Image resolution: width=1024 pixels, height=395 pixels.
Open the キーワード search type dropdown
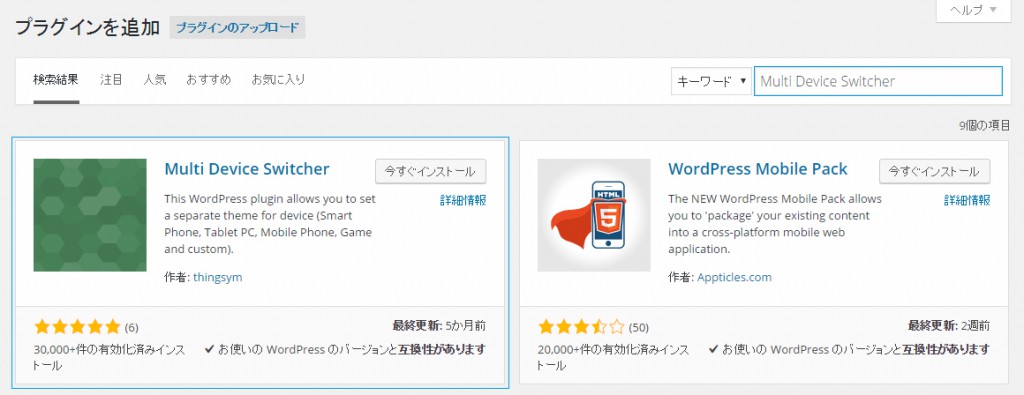tap(711, 82)
